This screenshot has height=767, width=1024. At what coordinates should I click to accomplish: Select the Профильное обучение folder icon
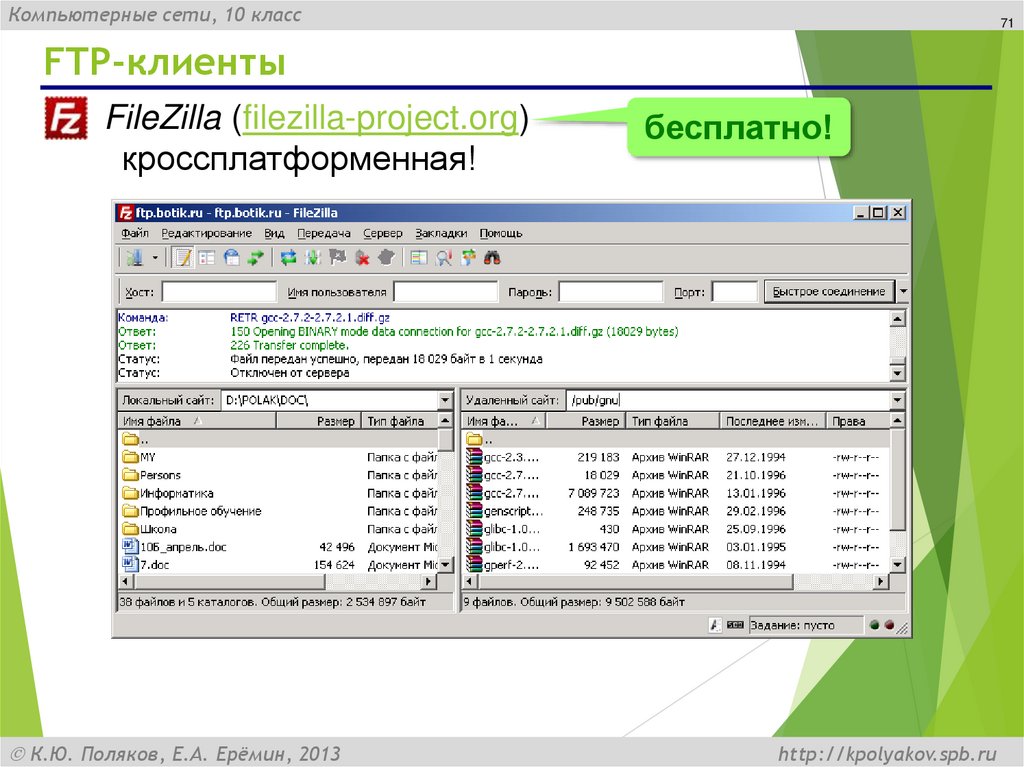(130, 511)
